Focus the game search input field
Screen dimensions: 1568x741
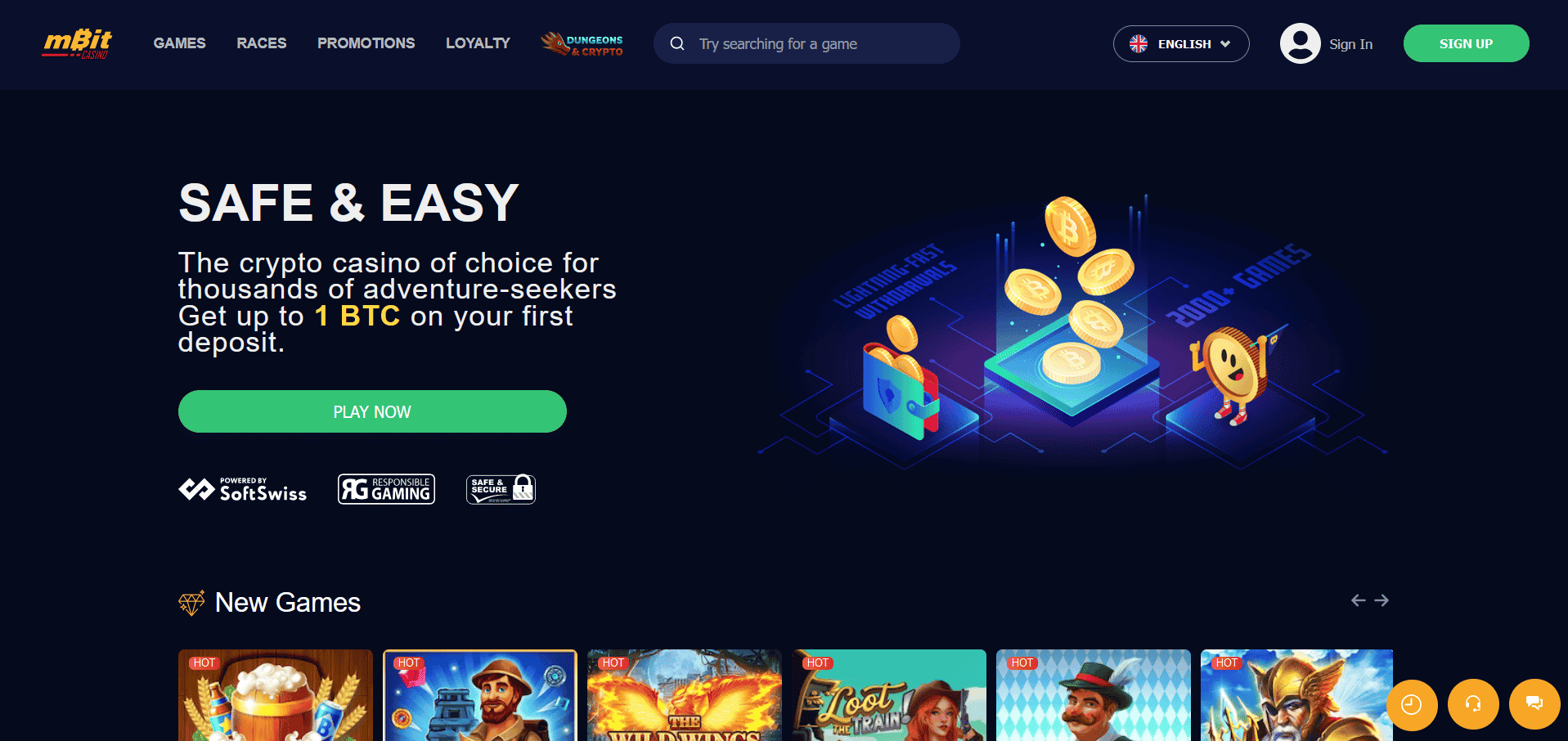pos(806,43)
